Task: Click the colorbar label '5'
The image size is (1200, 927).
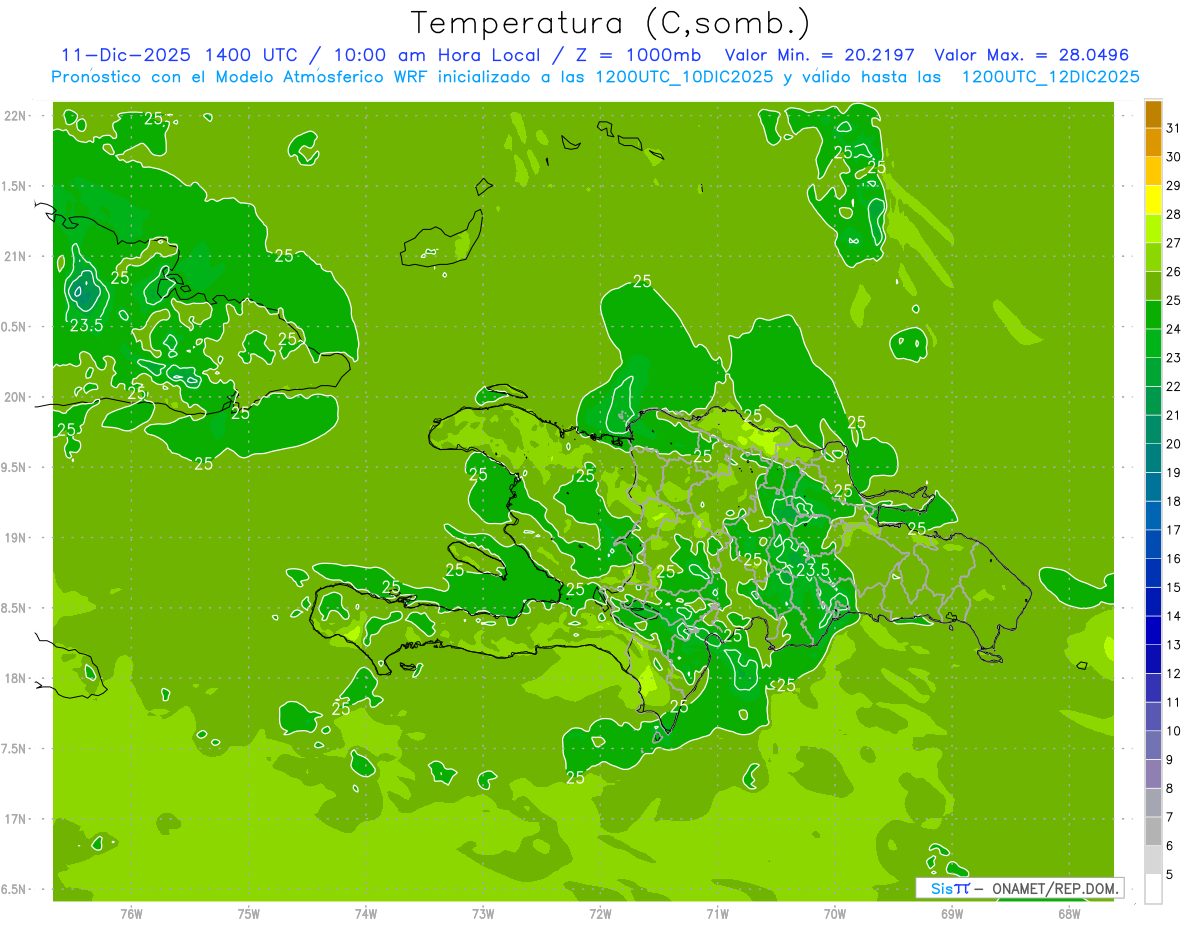Action: pyautogui.click(x=1170, y=874)
